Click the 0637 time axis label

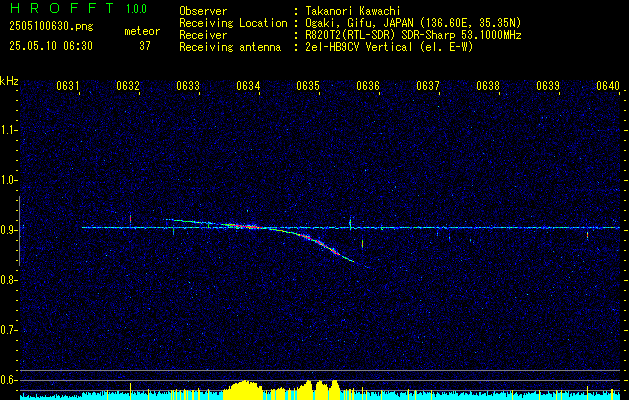pyautogui.click(x=428, y=85)
